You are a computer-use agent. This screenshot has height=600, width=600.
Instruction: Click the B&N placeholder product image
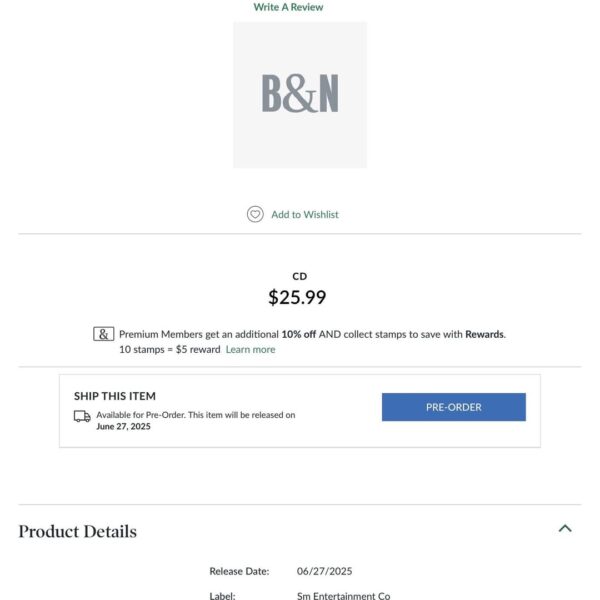click(300, 94)
